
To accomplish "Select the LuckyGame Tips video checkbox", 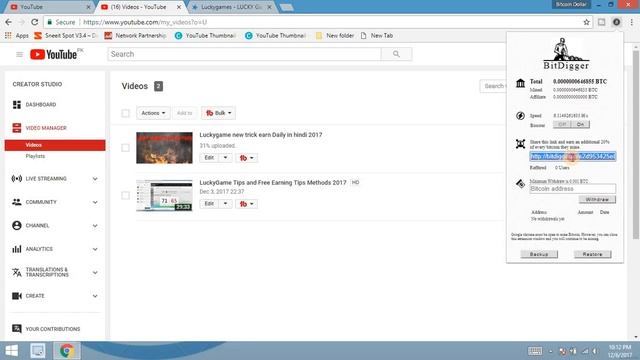I will [x=125, y=196].
